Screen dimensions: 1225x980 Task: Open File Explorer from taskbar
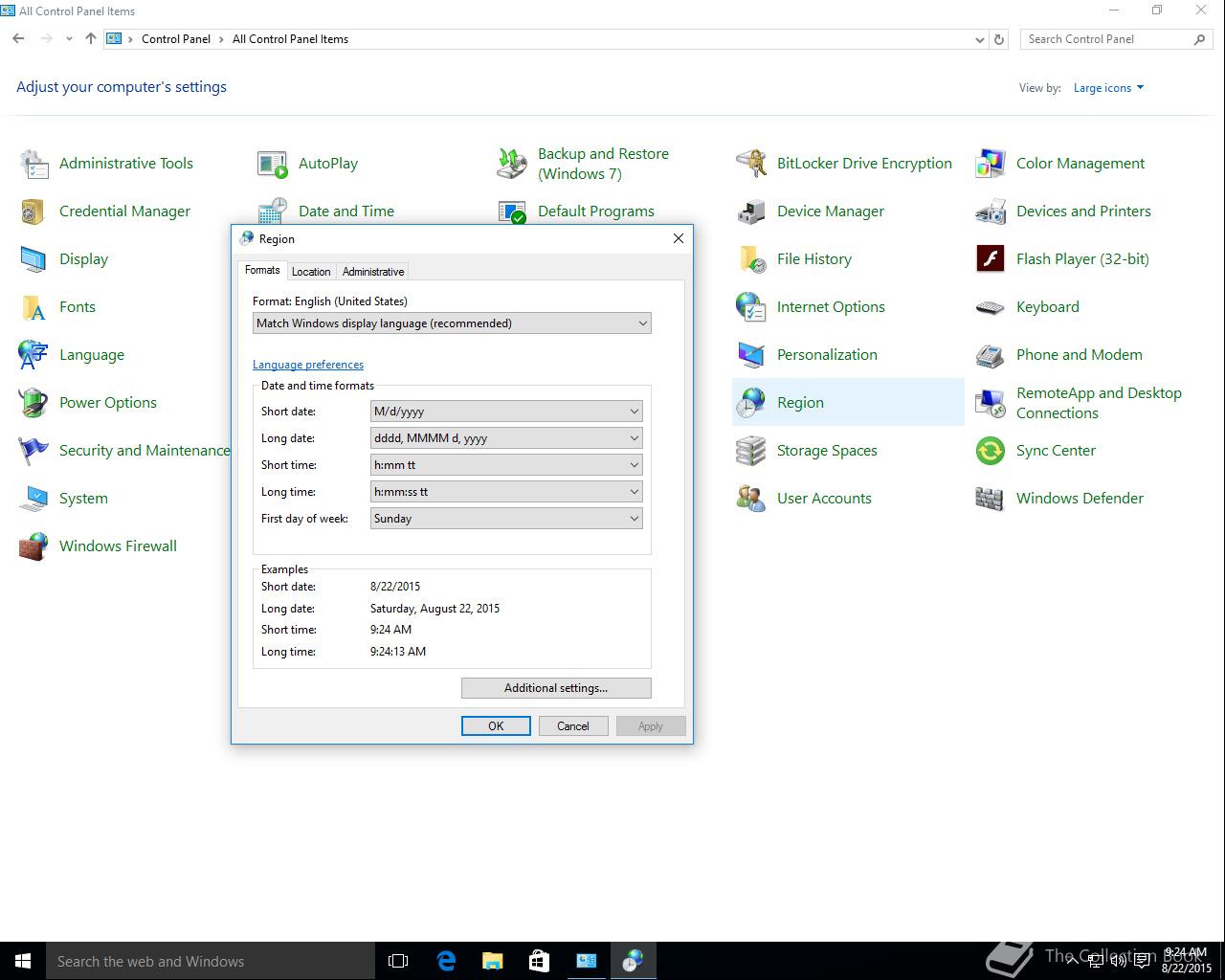pos(493,961)
